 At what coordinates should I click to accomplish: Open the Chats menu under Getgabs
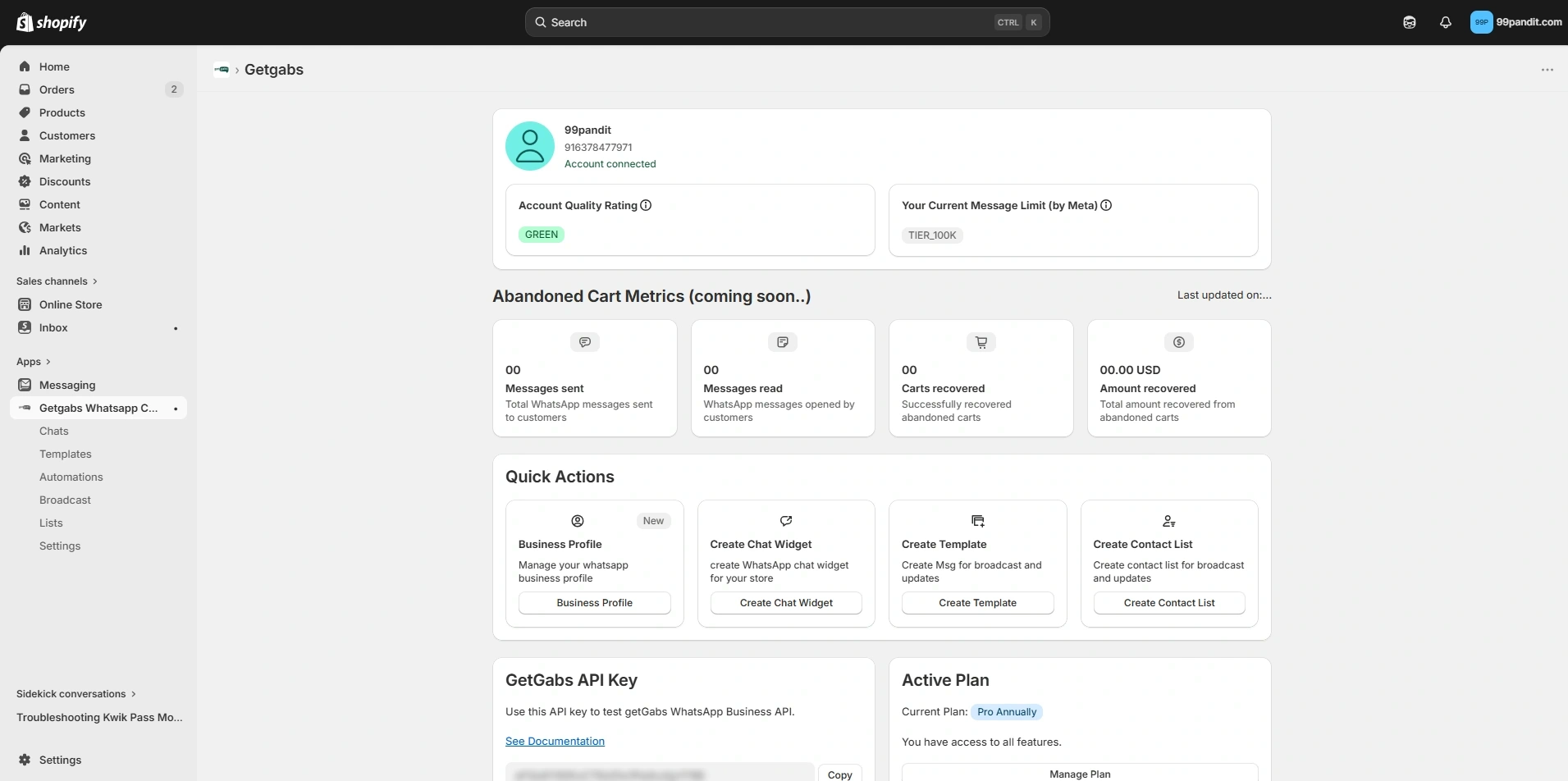pyautogui.click(x=54, y=431)
